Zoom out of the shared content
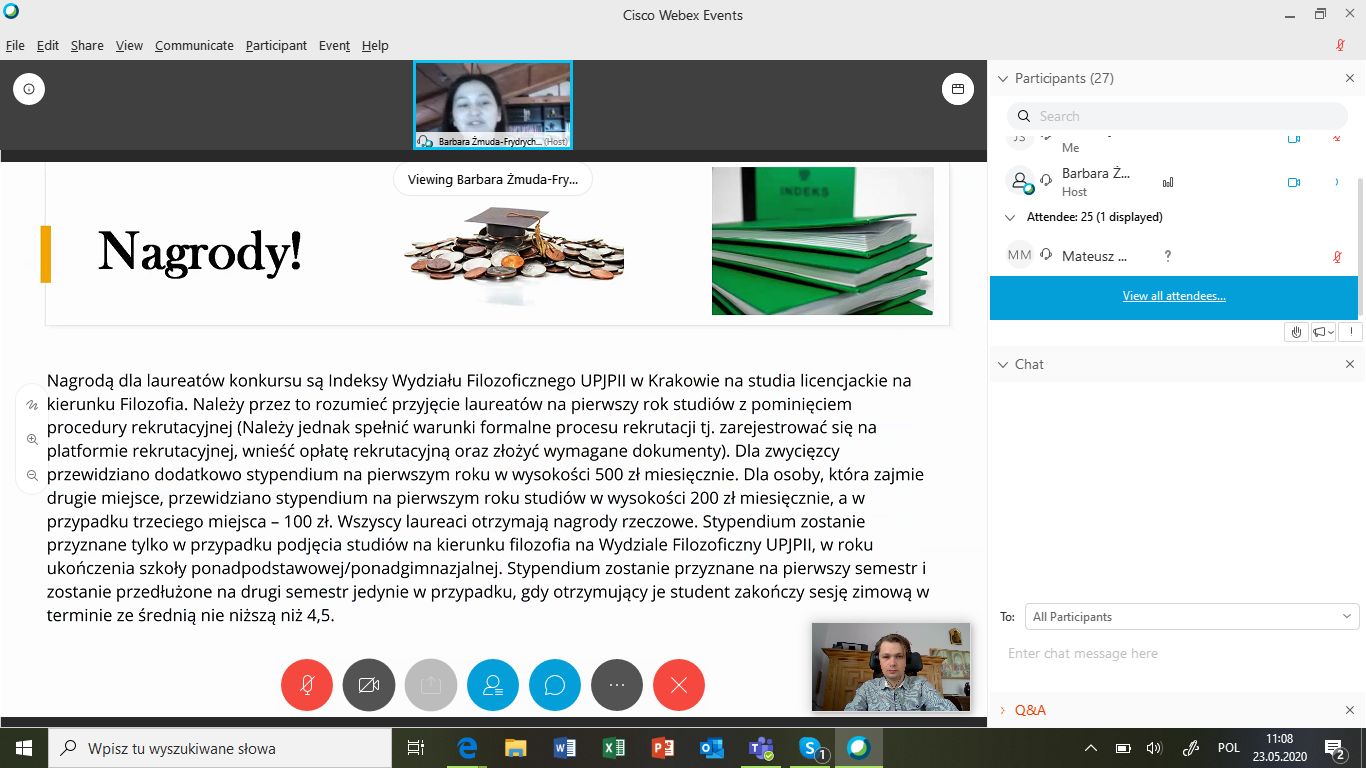This screenshot has height=768, width=1366. 32,475
